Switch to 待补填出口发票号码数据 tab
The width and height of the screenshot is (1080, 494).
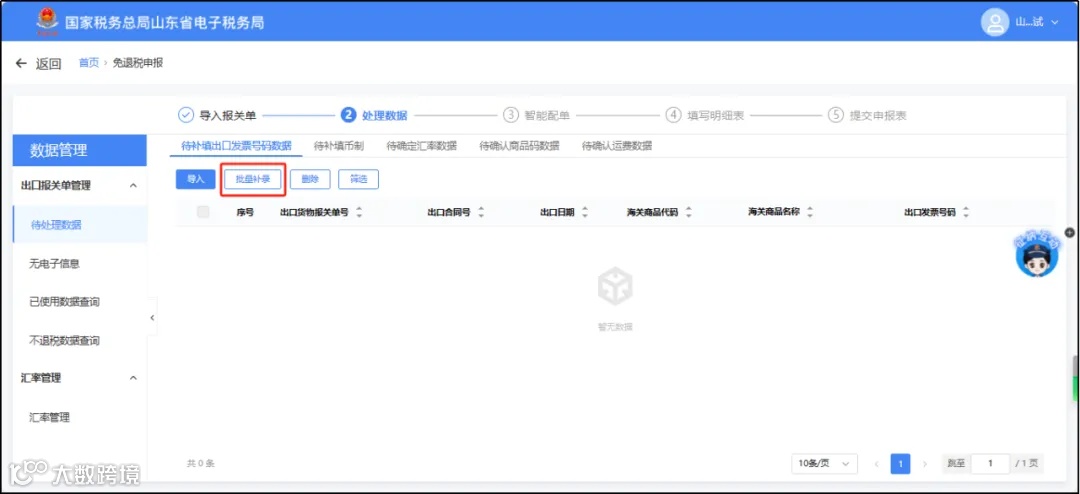(x=236, y=146)
